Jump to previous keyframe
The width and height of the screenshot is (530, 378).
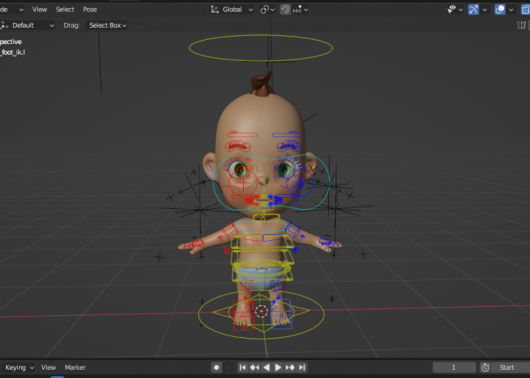pyautogui.click(x=255, y=368)
